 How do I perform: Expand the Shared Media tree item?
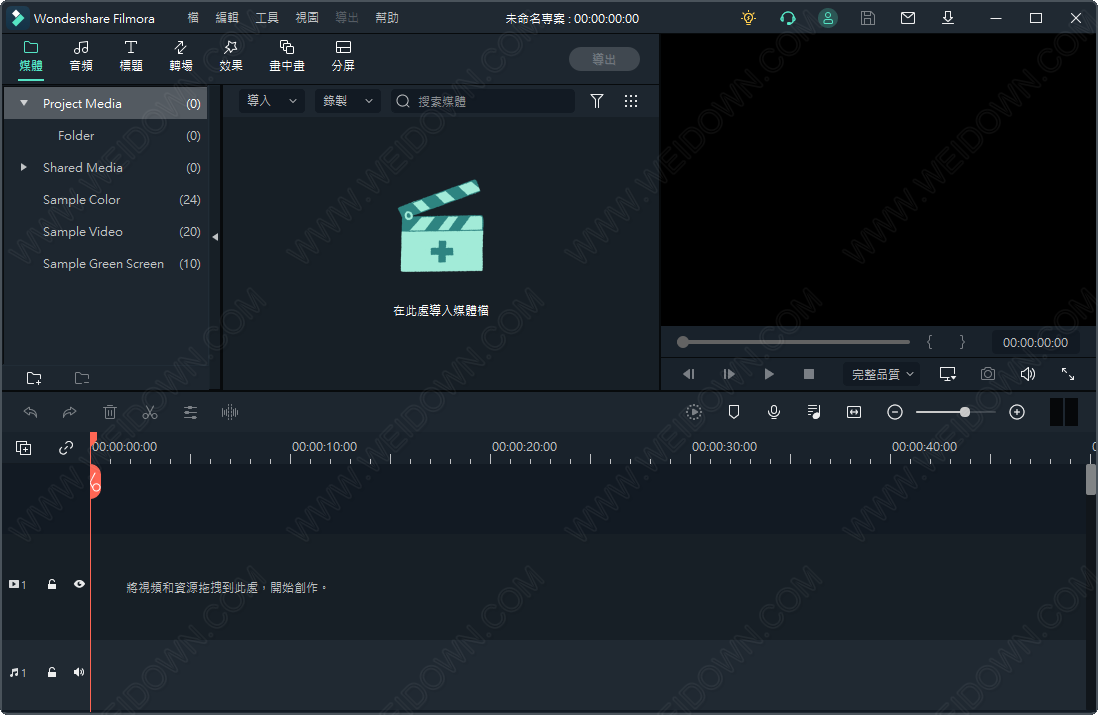24,167
